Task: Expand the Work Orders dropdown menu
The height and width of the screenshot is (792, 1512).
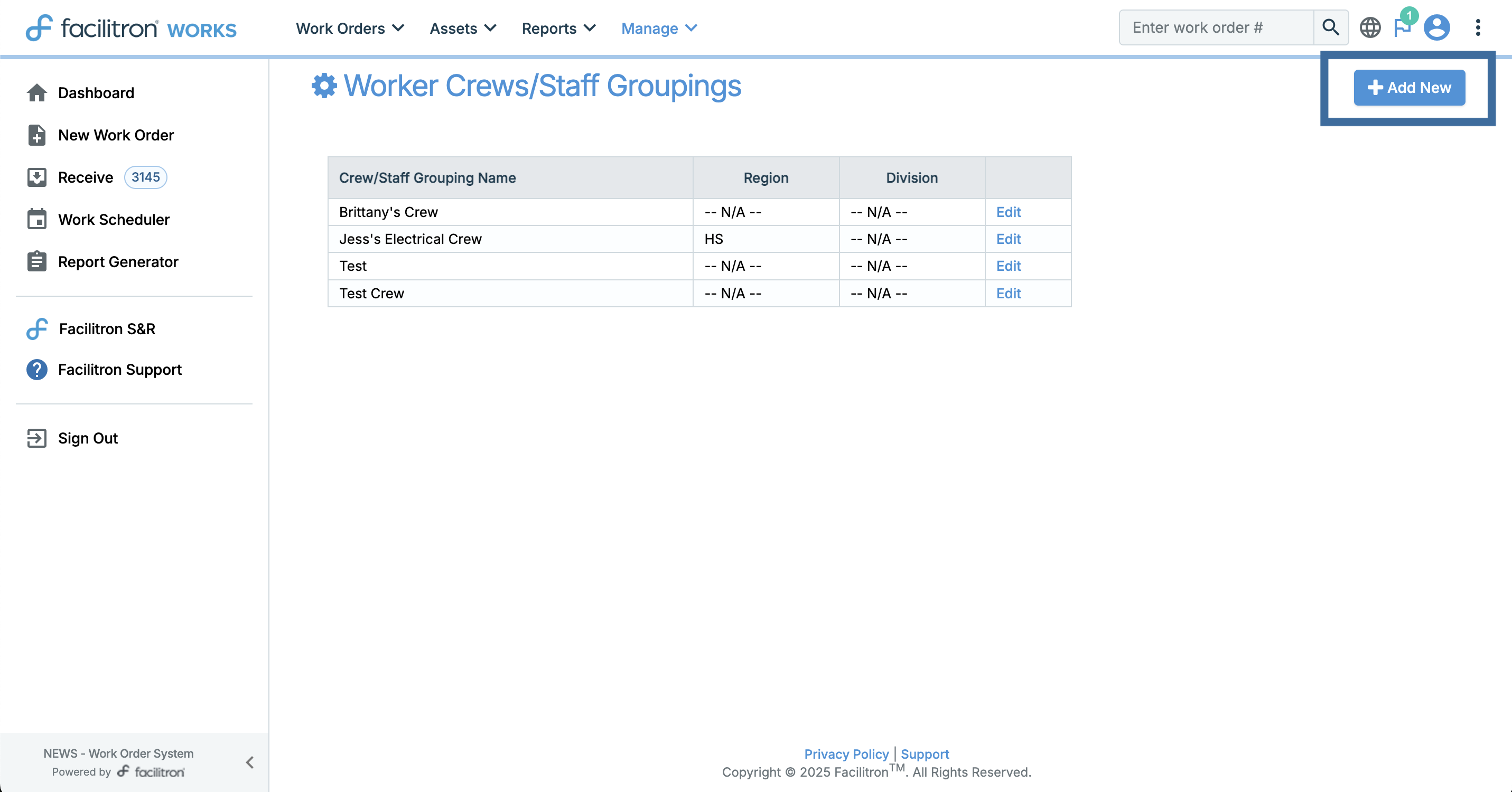Action: coord(350,28)
